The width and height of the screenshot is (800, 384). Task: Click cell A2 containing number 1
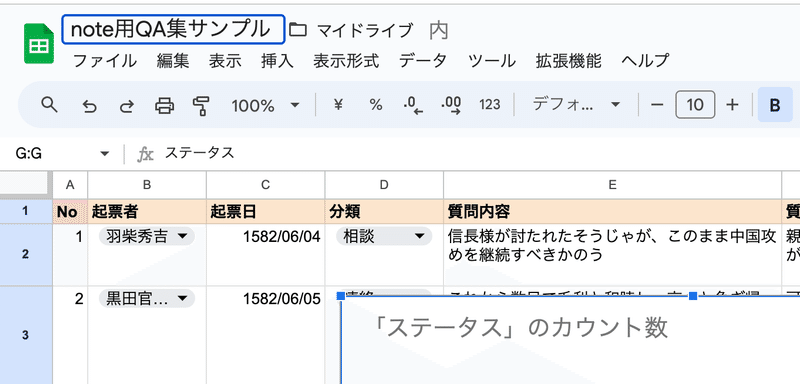click(x=70, y=254)
